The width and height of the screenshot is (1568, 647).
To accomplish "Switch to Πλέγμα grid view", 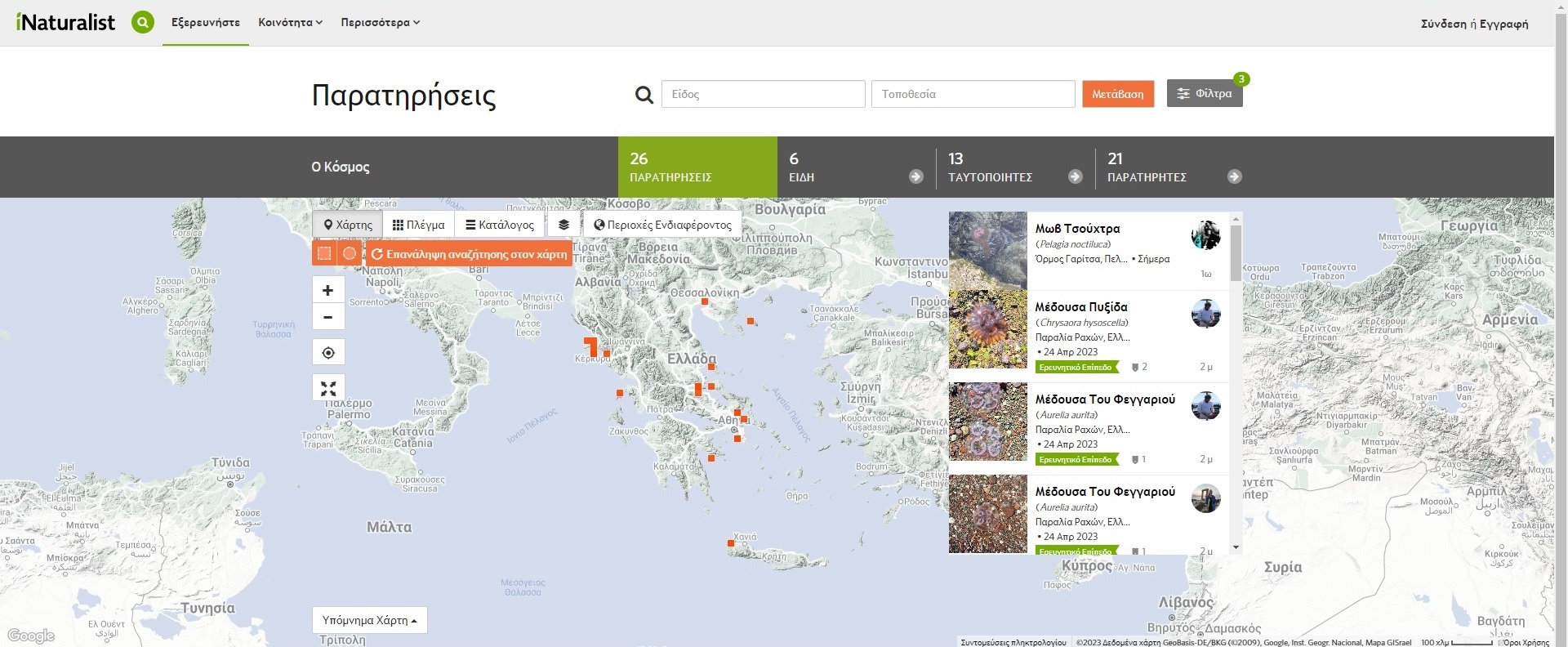I will [x=419, y=225].
